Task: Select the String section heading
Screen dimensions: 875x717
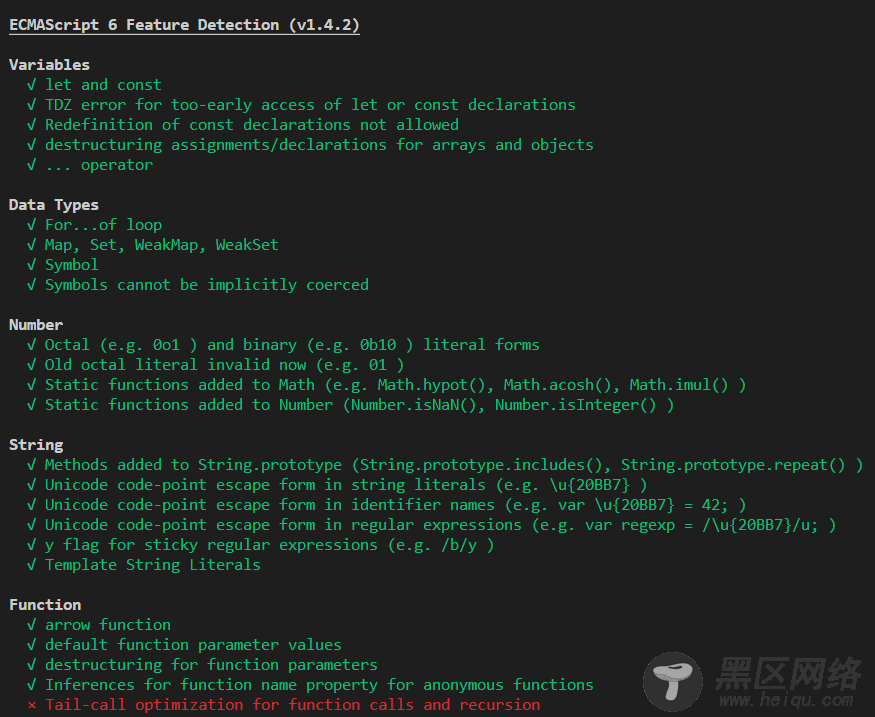Action: coord(36,445)
